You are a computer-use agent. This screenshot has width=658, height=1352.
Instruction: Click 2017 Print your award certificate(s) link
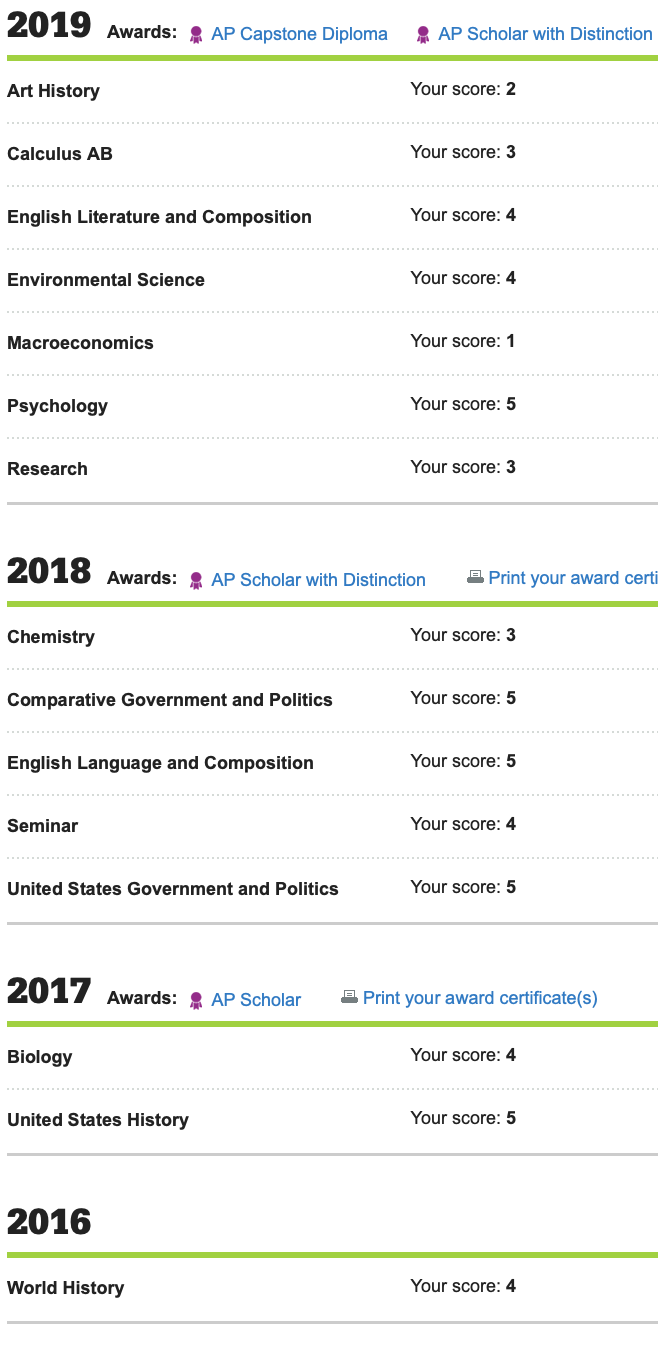[x=480, y=998]
